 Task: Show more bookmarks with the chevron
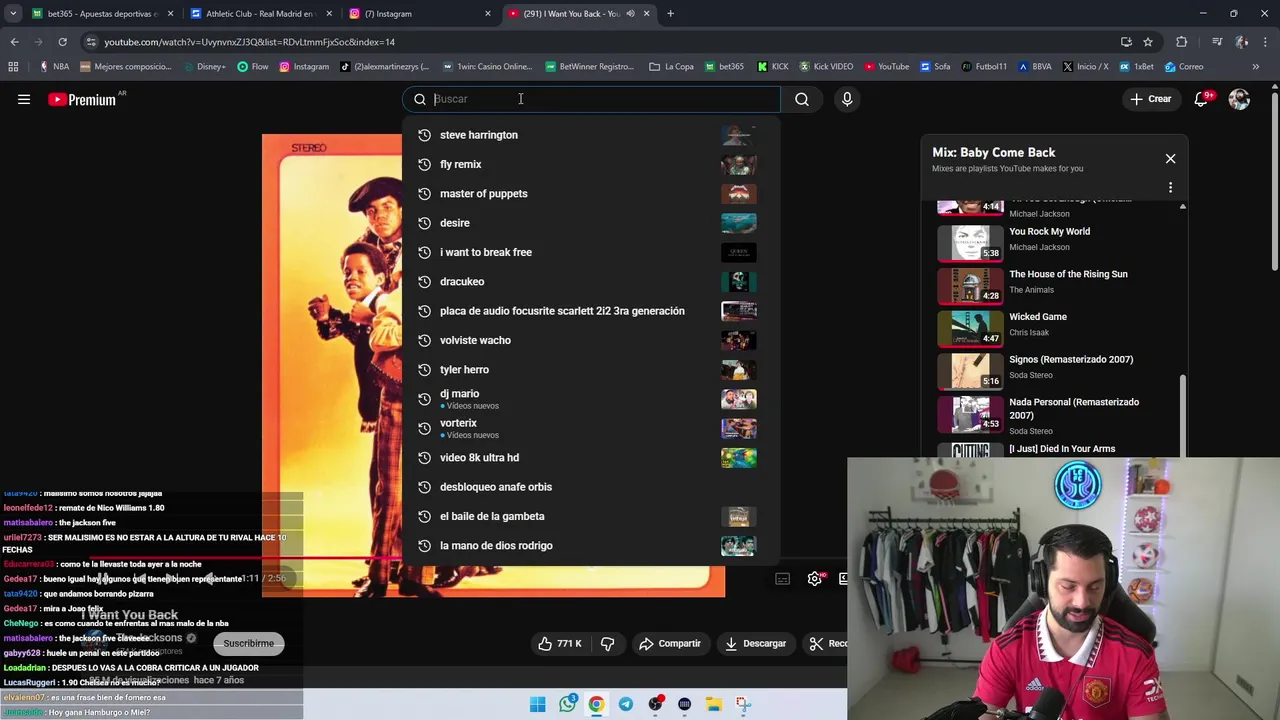pyautogui.click(x=1256, y=67)
